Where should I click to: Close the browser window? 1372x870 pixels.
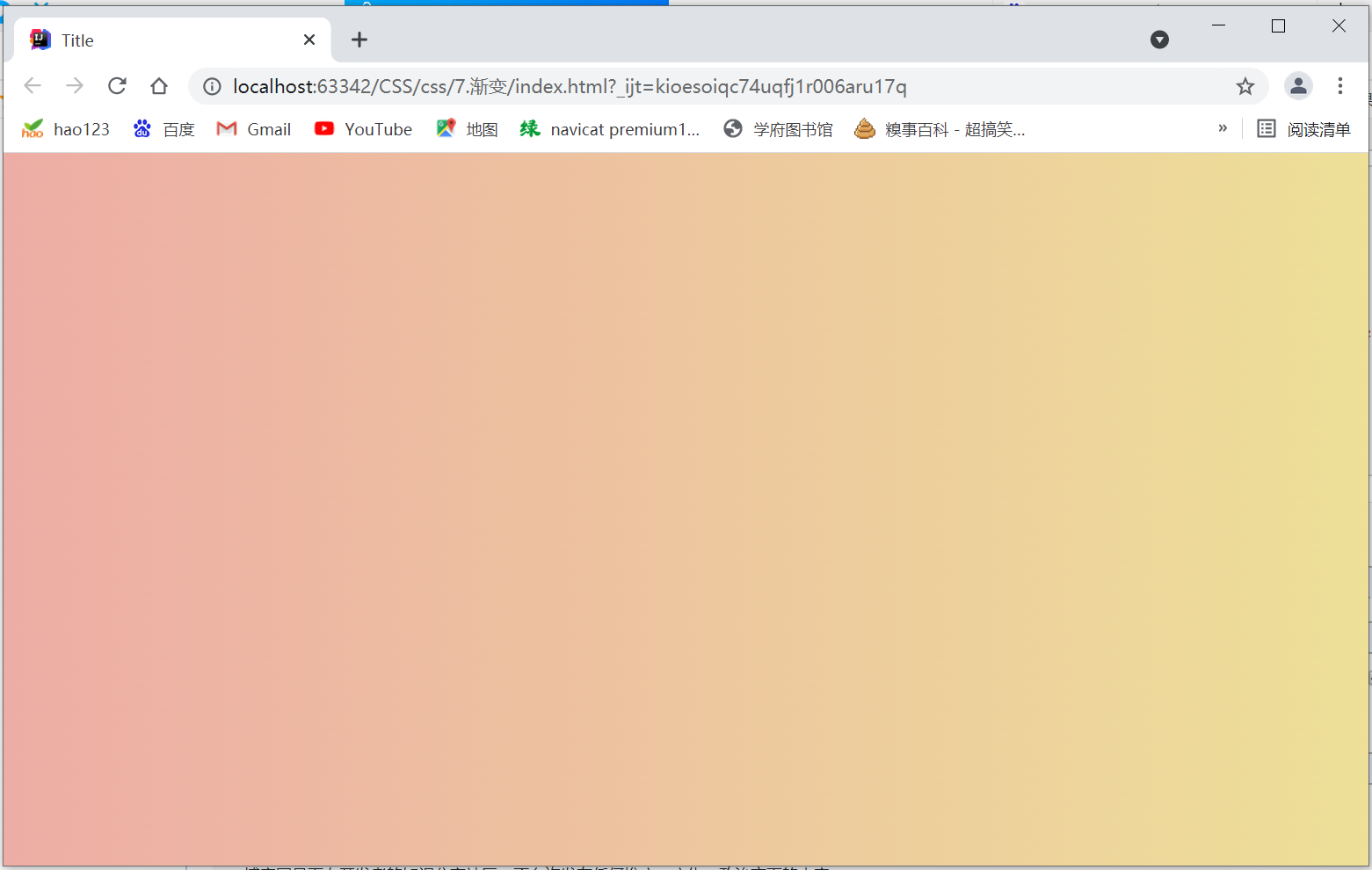click(x=1339, y=25)
